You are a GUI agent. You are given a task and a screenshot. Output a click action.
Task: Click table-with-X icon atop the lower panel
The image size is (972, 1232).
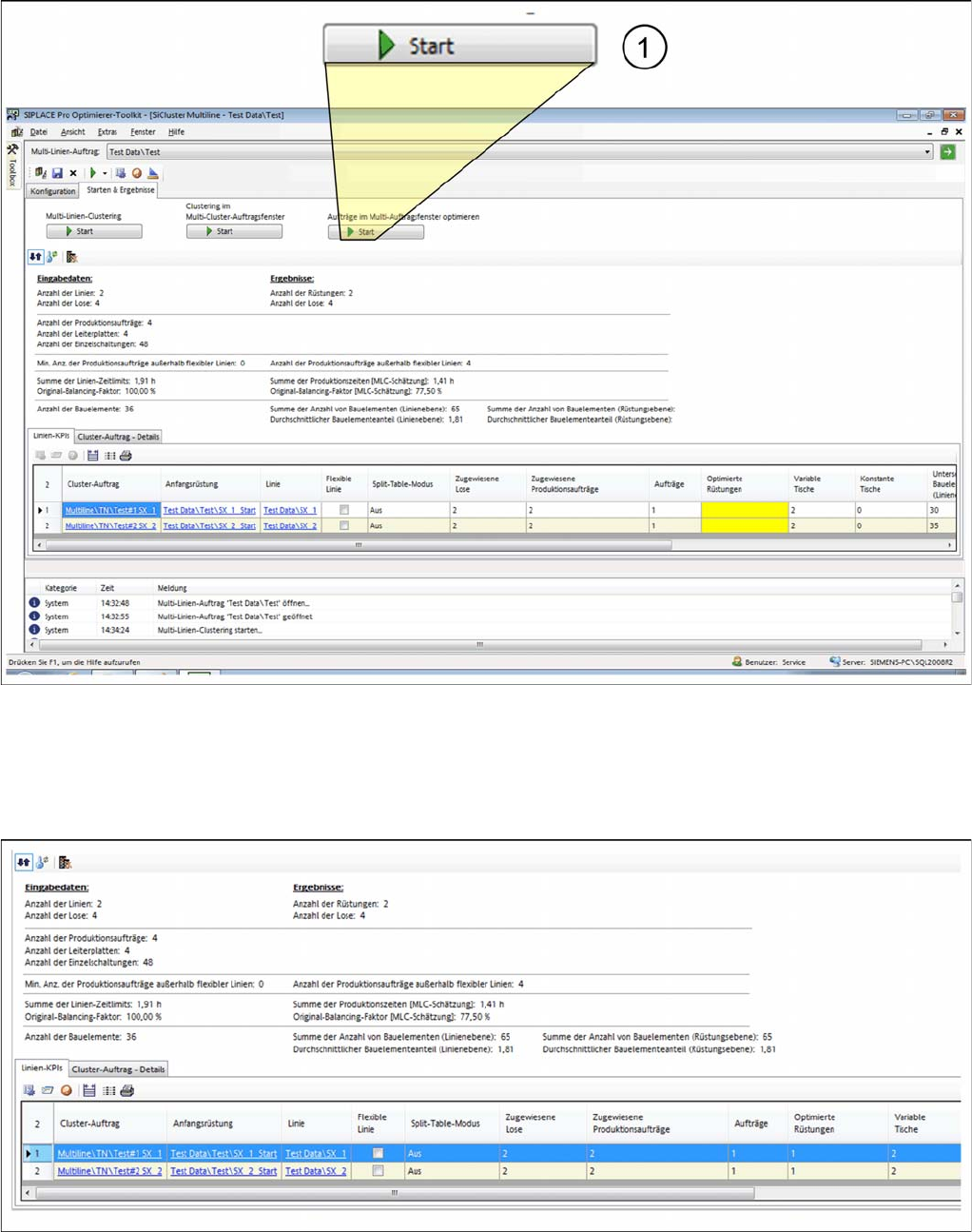point(65,863)
